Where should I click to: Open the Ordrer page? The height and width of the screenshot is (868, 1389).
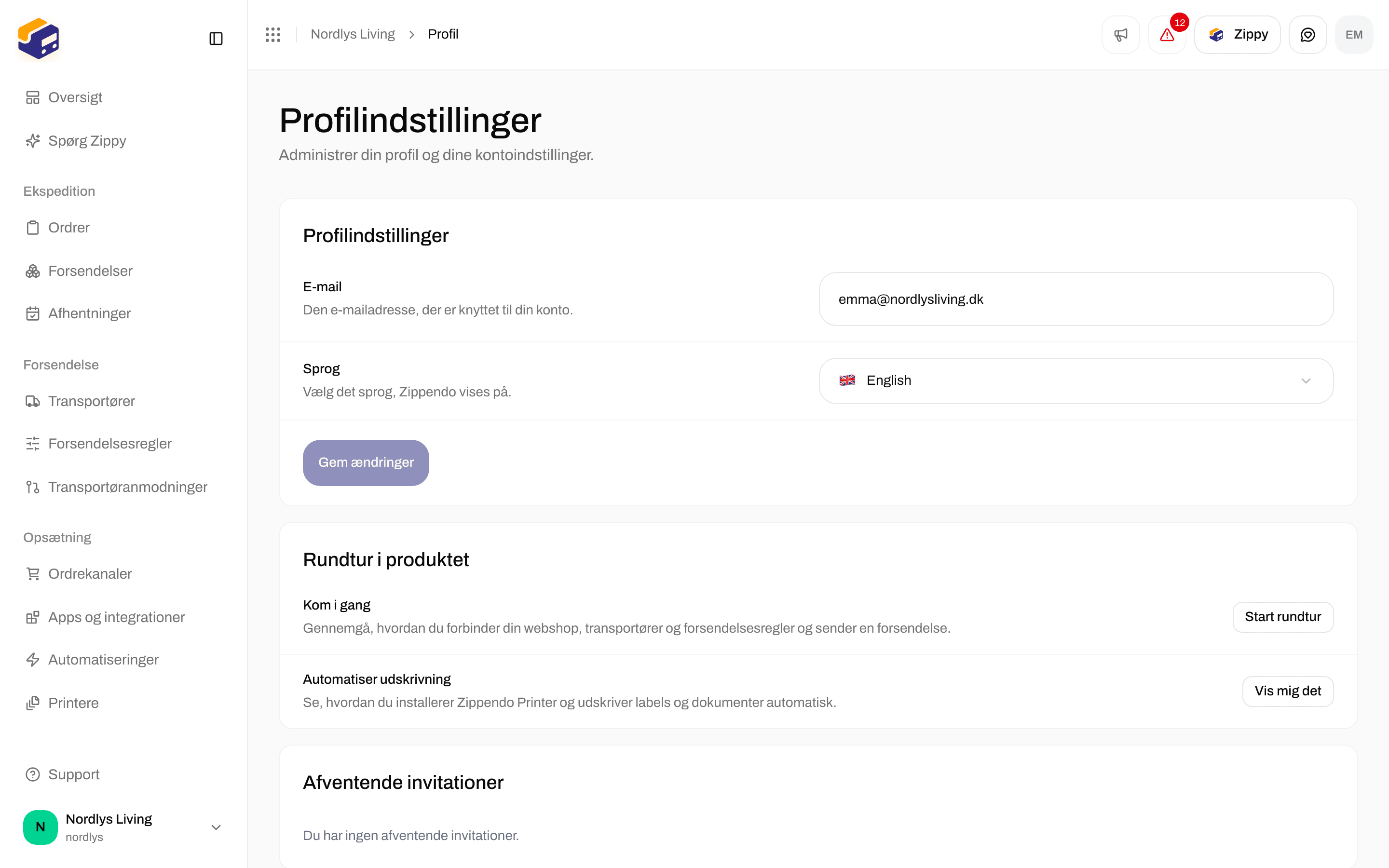123,228
